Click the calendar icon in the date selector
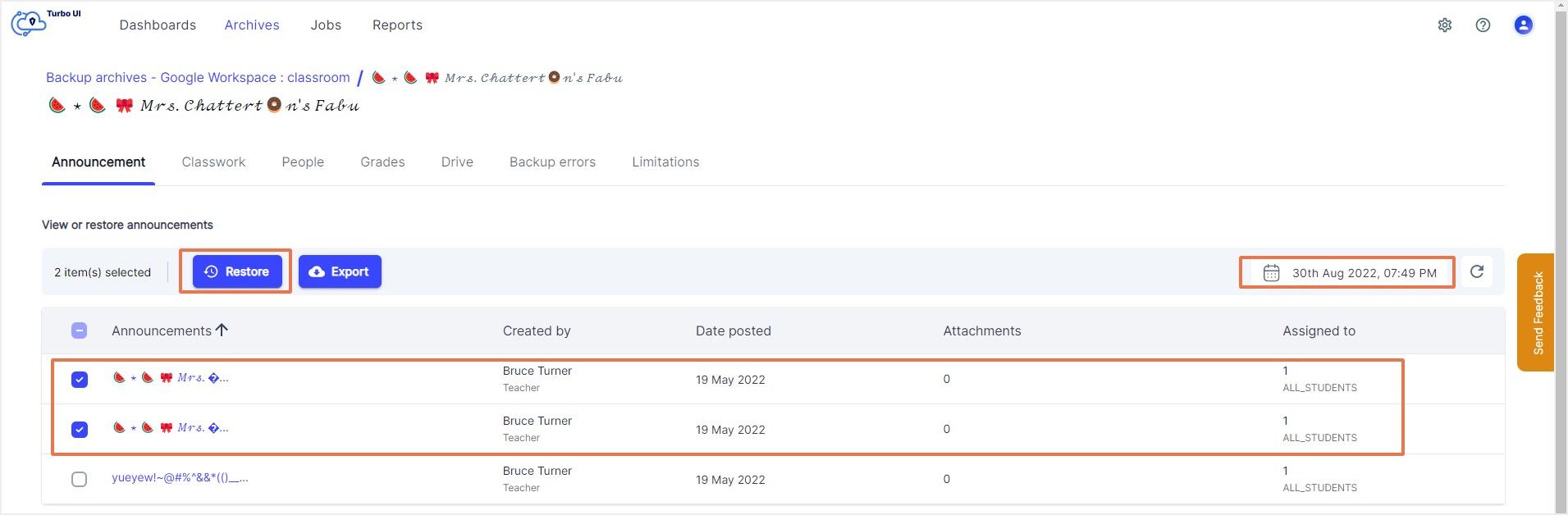Viewport: 1568px width, 515px height. 1271,272
